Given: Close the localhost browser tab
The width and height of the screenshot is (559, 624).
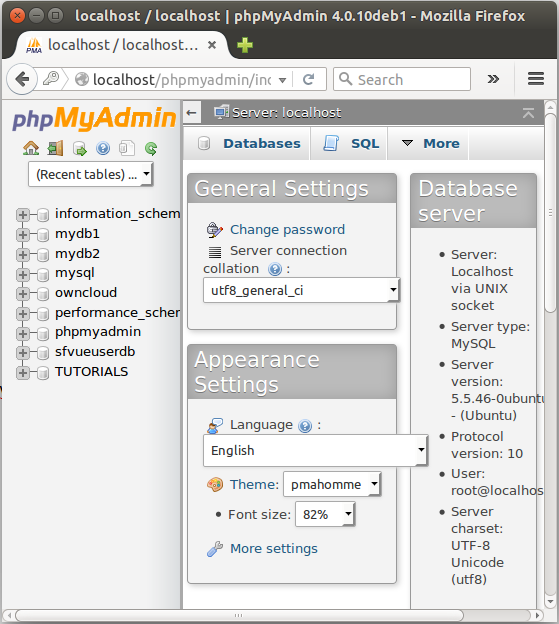Looking at the screenshot, I should 212,45.
